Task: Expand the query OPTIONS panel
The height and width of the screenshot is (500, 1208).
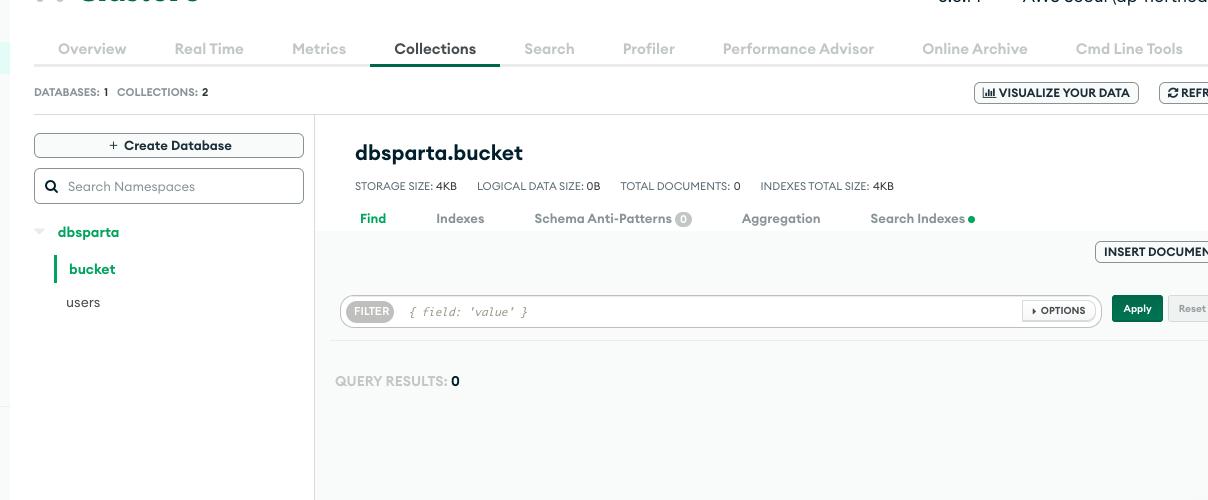Action: pyautogui.click(x=1058, y=311)
